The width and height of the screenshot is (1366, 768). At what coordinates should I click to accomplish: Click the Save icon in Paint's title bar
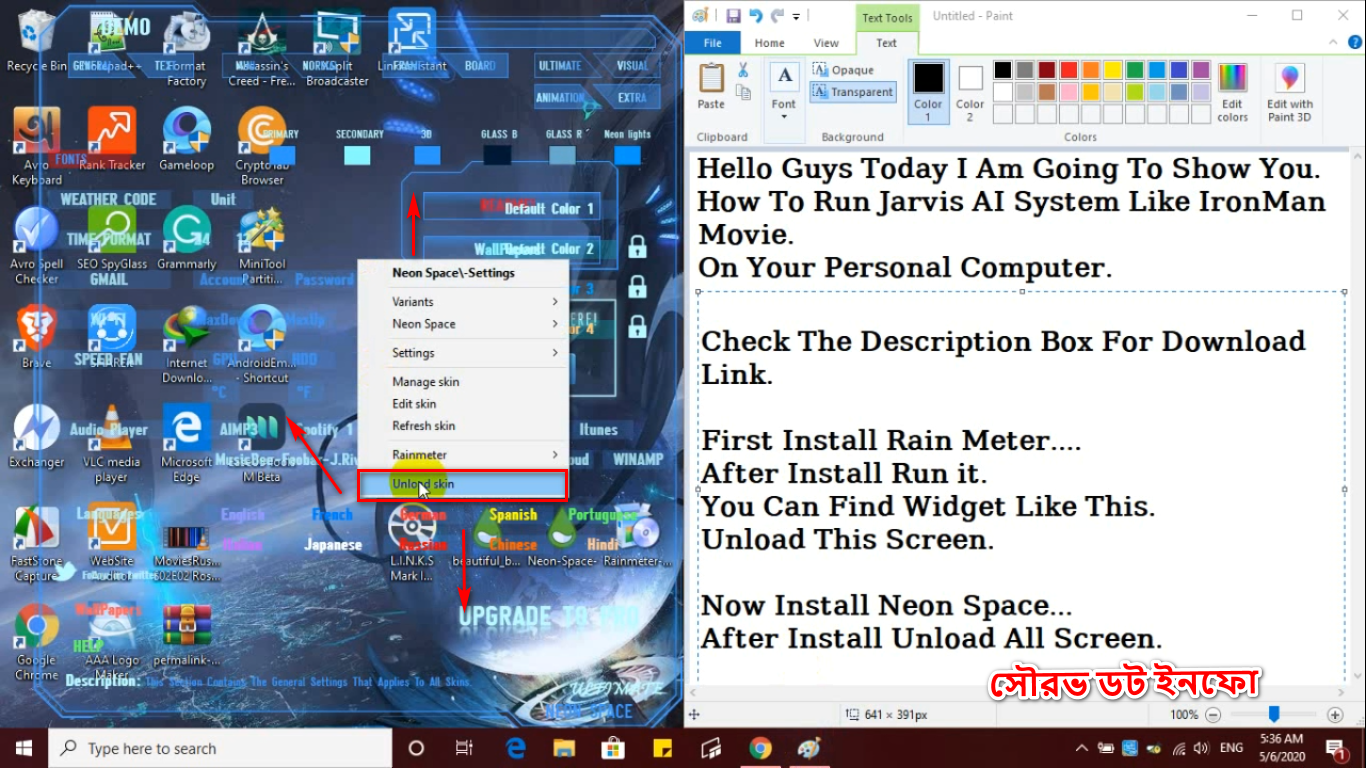pyautogui.click(x=733, y=16)
